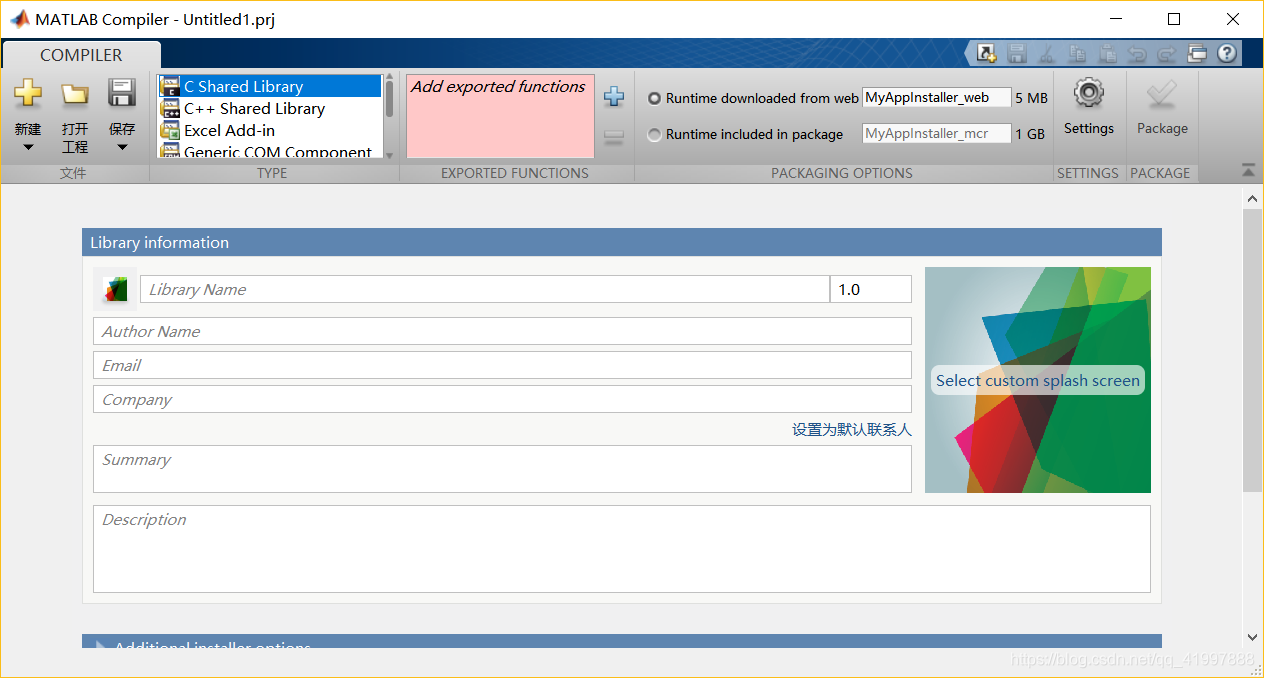Click the Excel Add-in type icon

point(170,131)
